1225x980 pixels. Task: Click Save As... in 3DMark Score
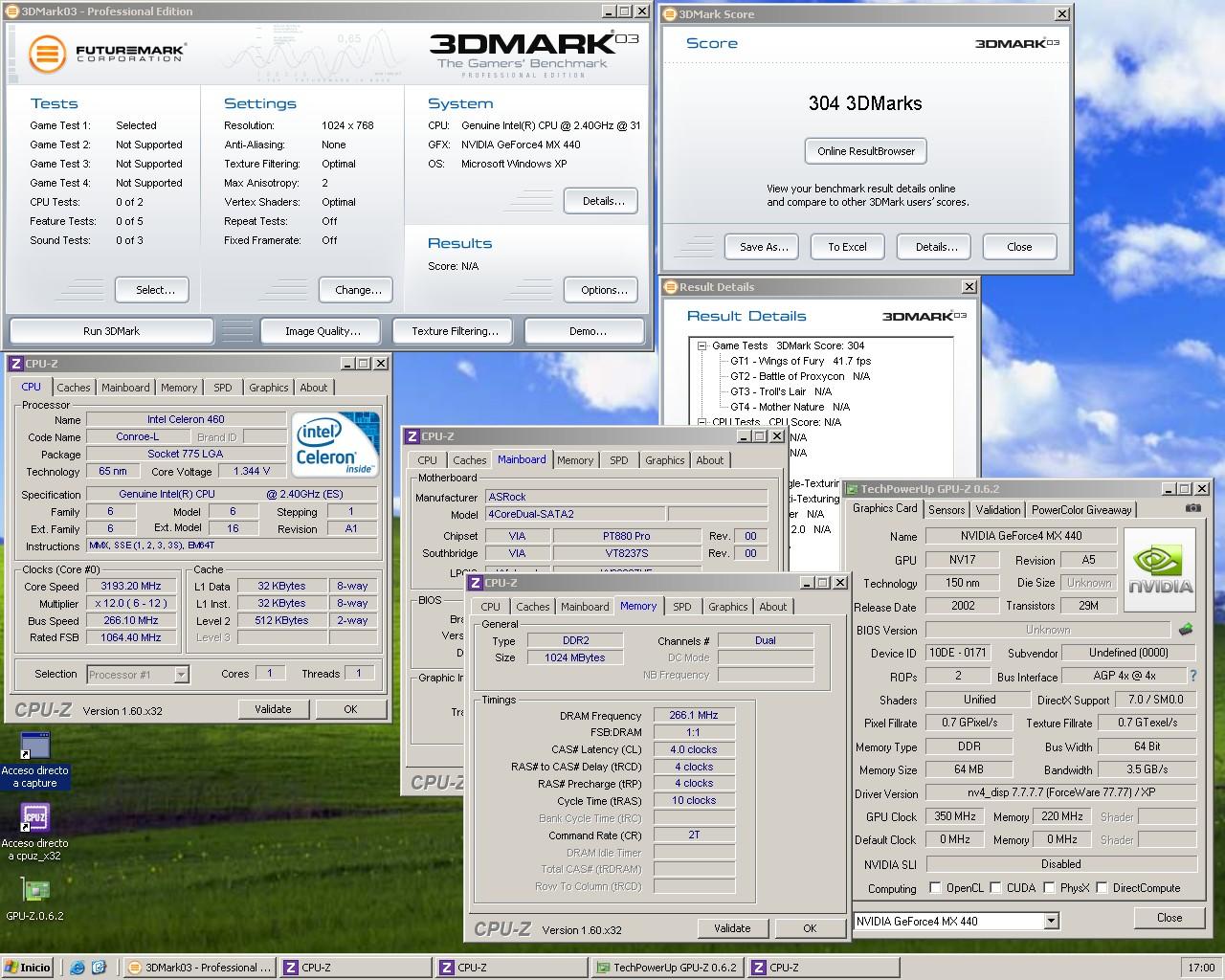click(763, 247)
